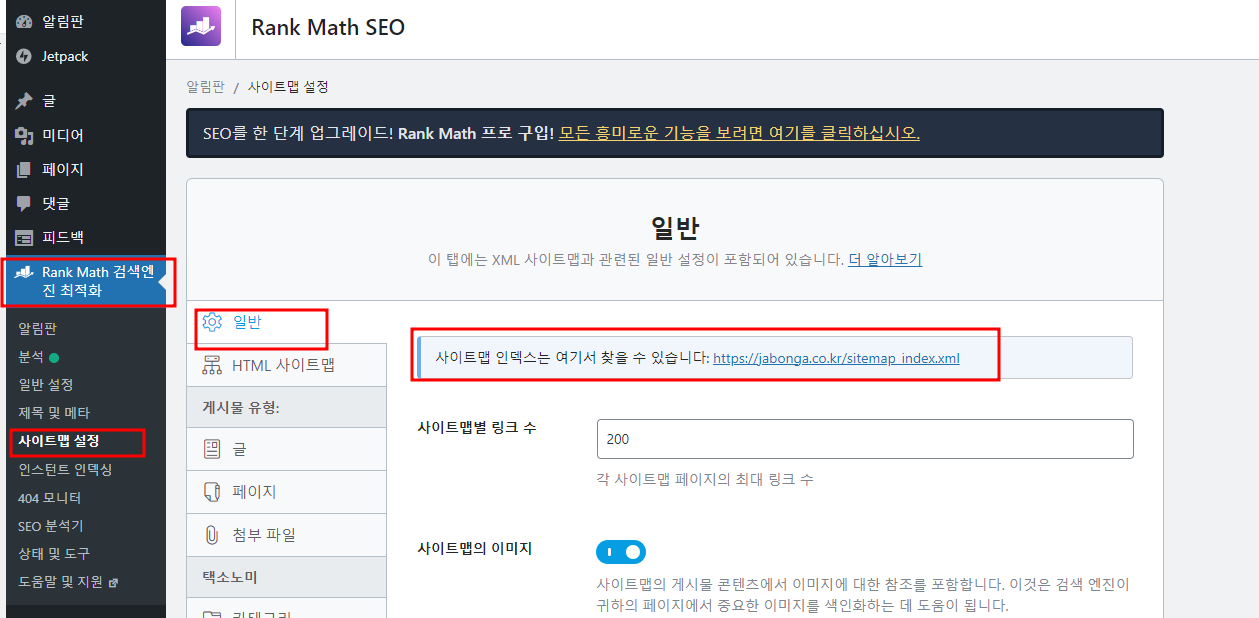Select the 일반 settings tab
This screenshot has height=618, width=1259.
pos(286,322)
